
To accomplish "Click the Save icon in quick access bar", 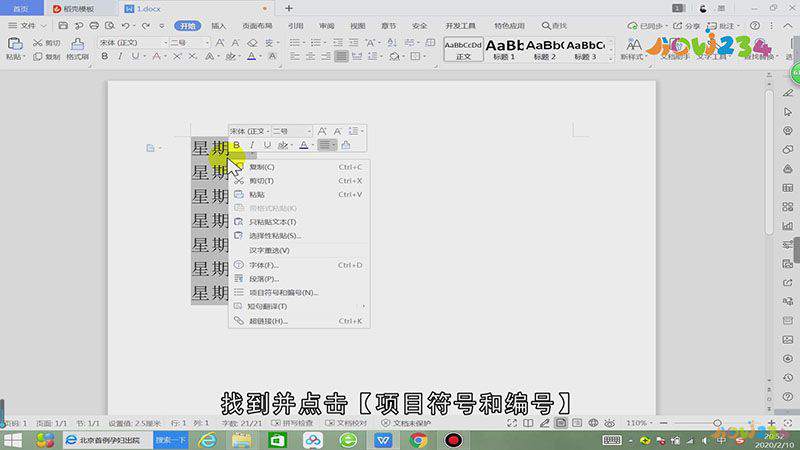I will point(63,25).
